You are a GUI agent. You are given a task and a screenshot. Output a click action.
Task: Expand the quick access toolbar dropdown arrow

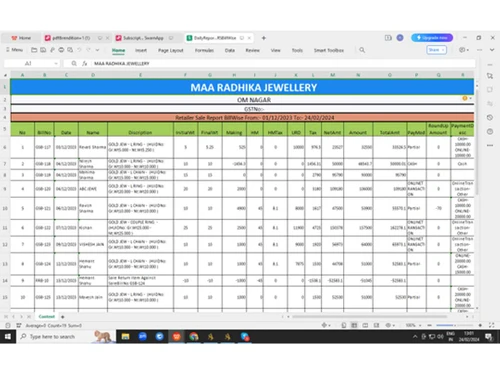click(98, 50)
